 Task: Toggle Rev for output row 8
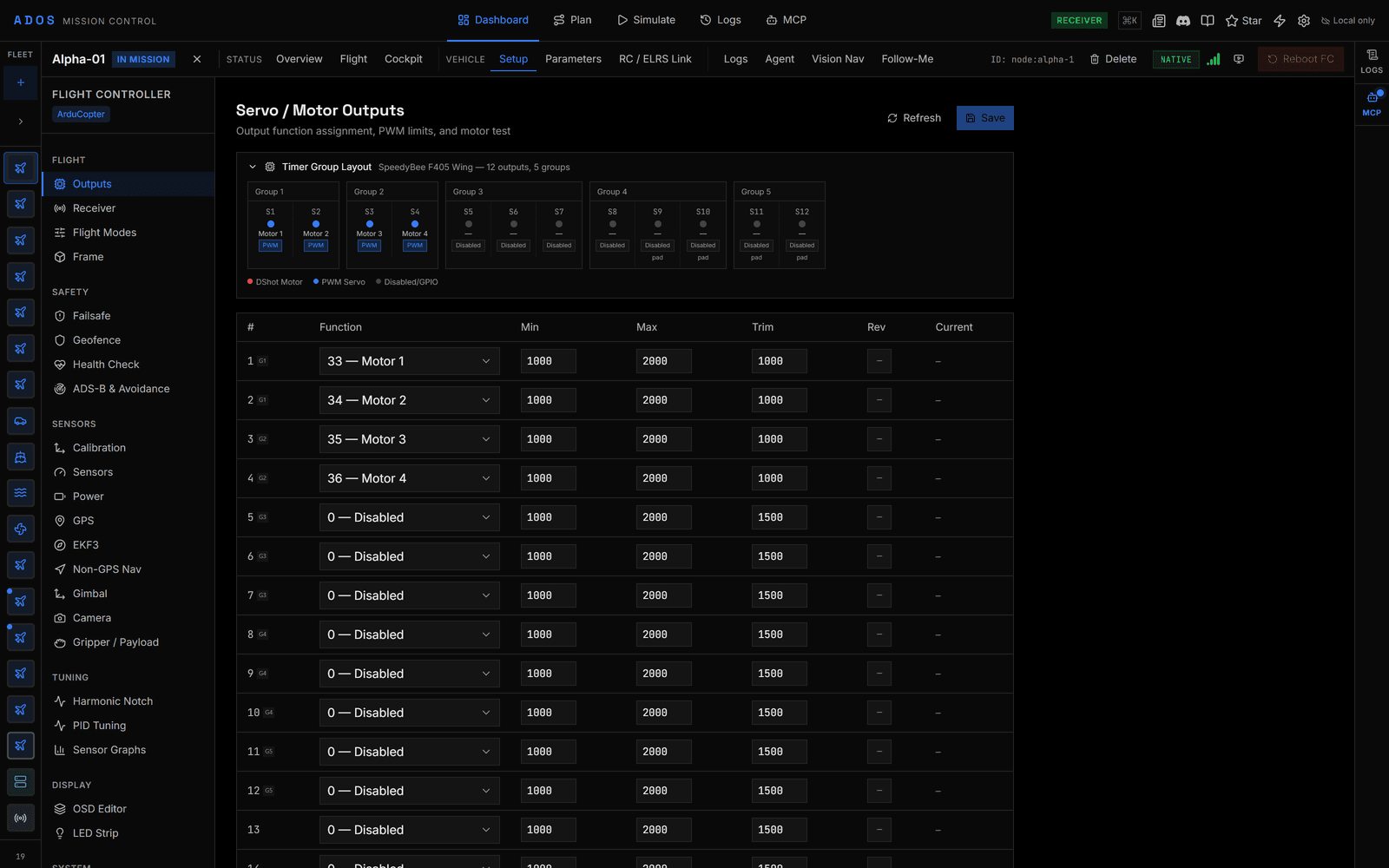click(x=879, y=635)
